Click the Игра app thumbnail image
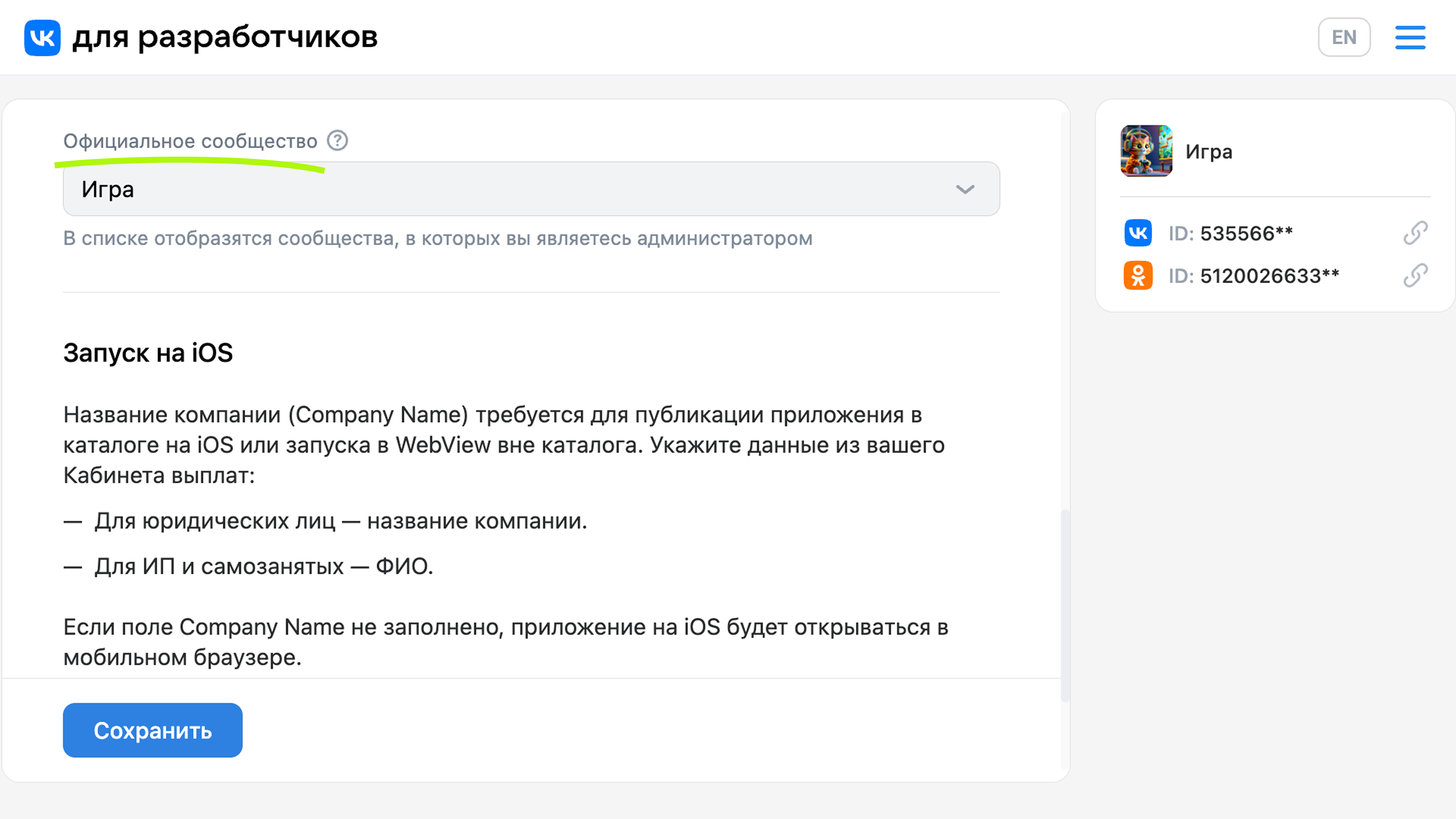The image size is (1456, 819). pyautogui.click(x=1146, y=151)
